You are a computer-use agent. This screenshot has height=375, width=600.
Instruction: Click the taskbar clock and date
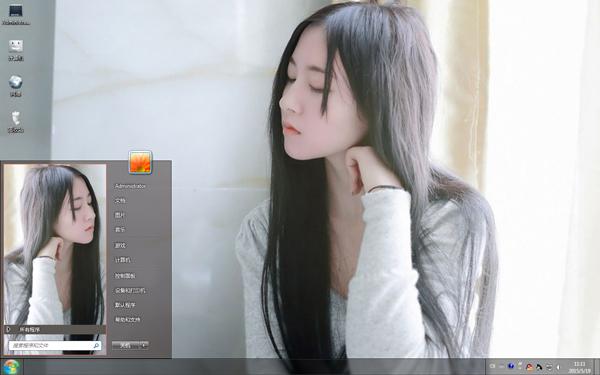point(580,367)
